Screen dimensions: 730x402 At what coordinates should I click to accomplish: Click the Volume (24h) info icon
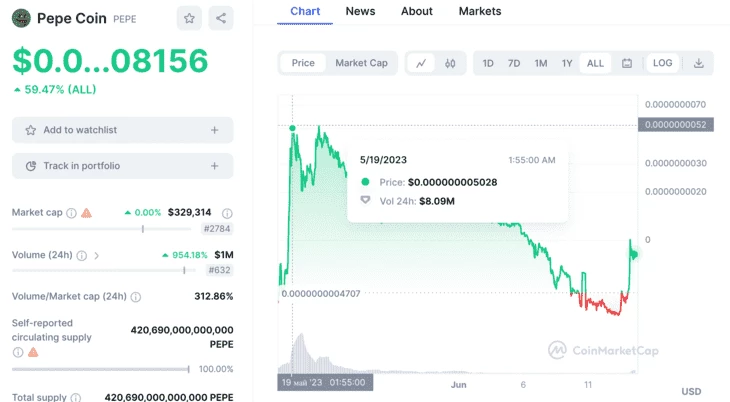81,255
